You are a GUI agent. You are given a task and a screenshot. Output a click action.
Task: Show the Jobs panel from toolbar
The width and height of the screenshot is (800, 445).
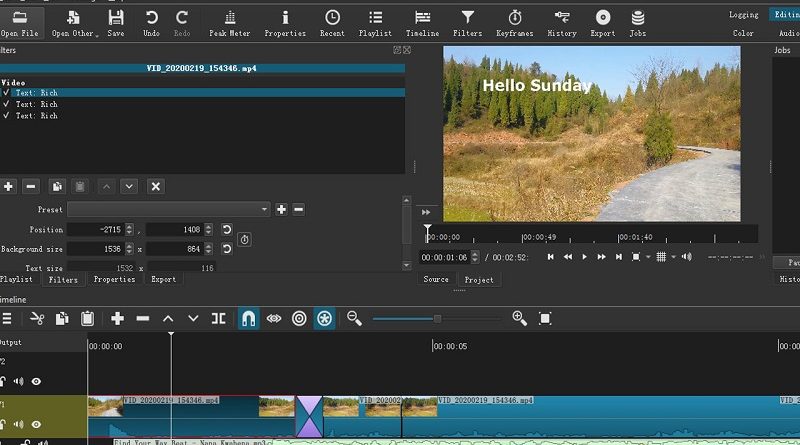coord(637,23)
